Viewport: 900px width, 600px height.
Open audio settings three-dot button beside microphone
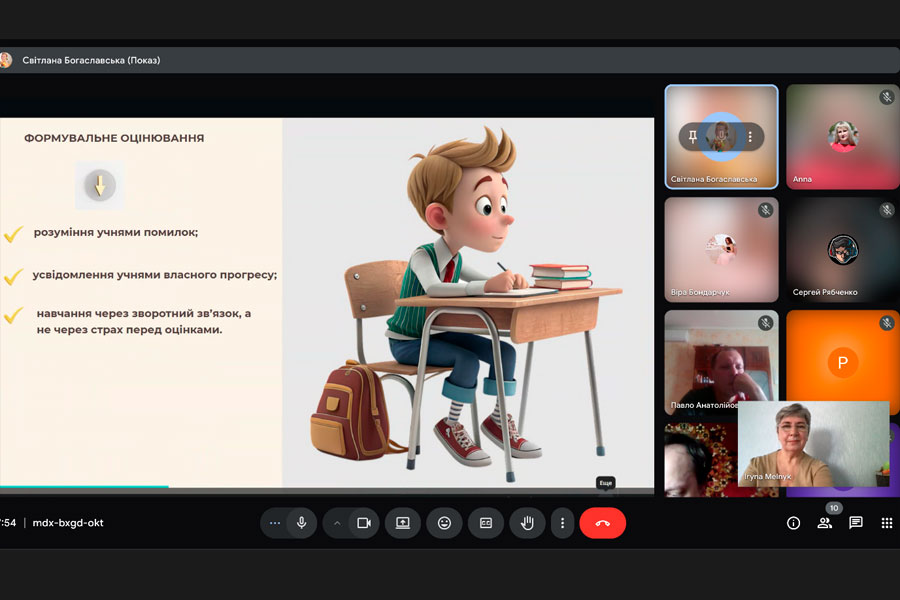point(275,523)
